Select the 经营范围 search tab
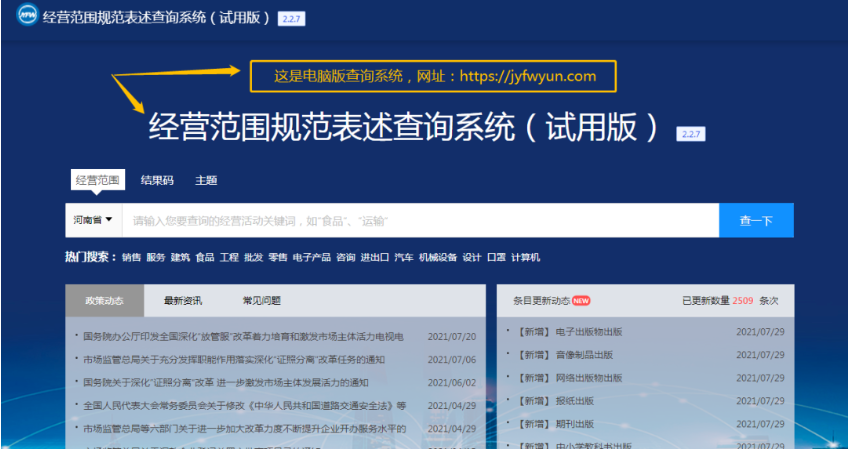 [x=97, y=181]
